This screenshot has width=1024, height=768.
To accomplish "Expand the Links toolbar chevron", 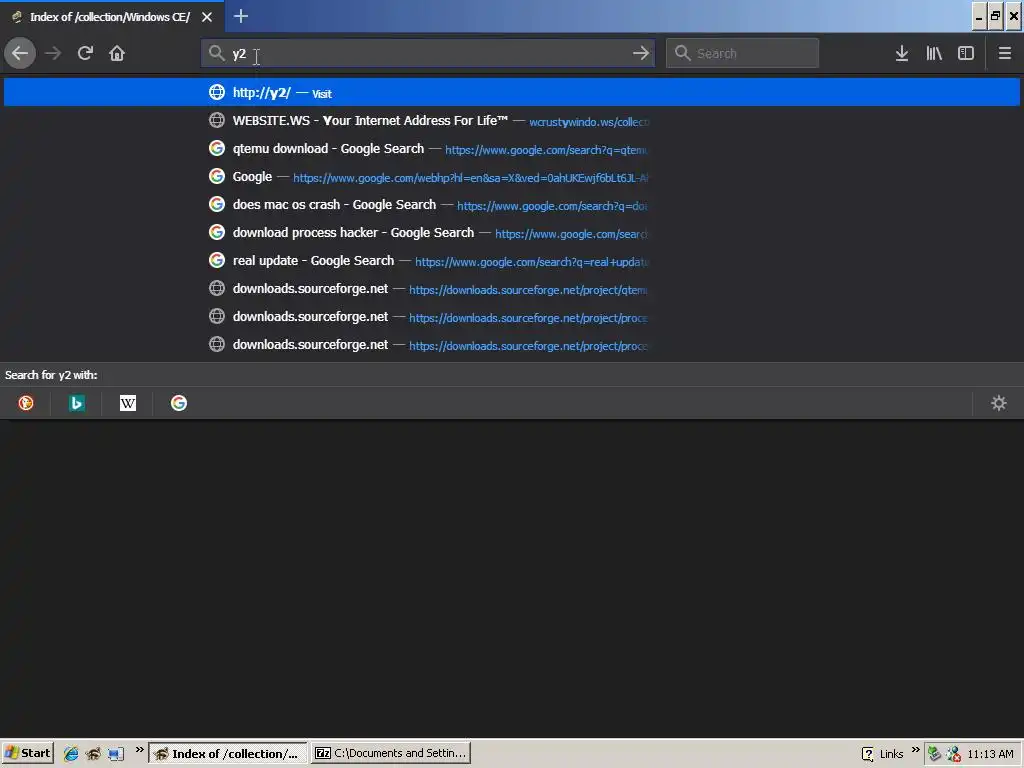I will [916, 750].
